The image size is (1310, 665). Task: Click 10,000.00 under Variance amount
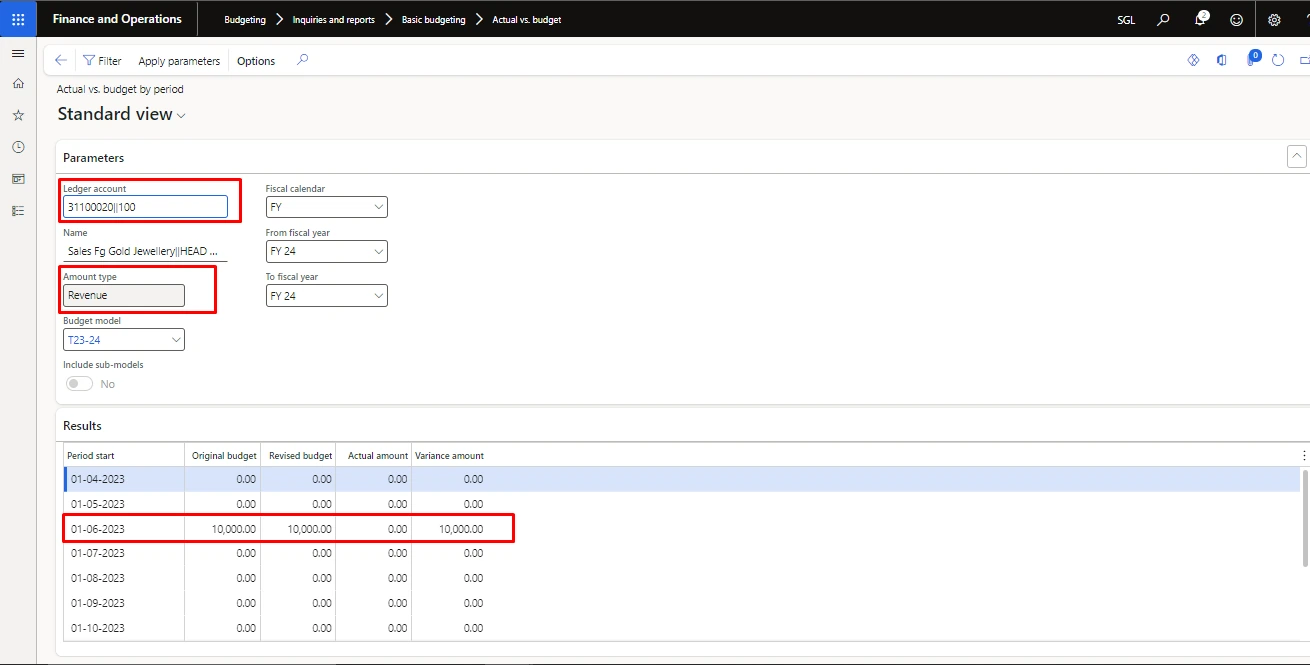460,529
